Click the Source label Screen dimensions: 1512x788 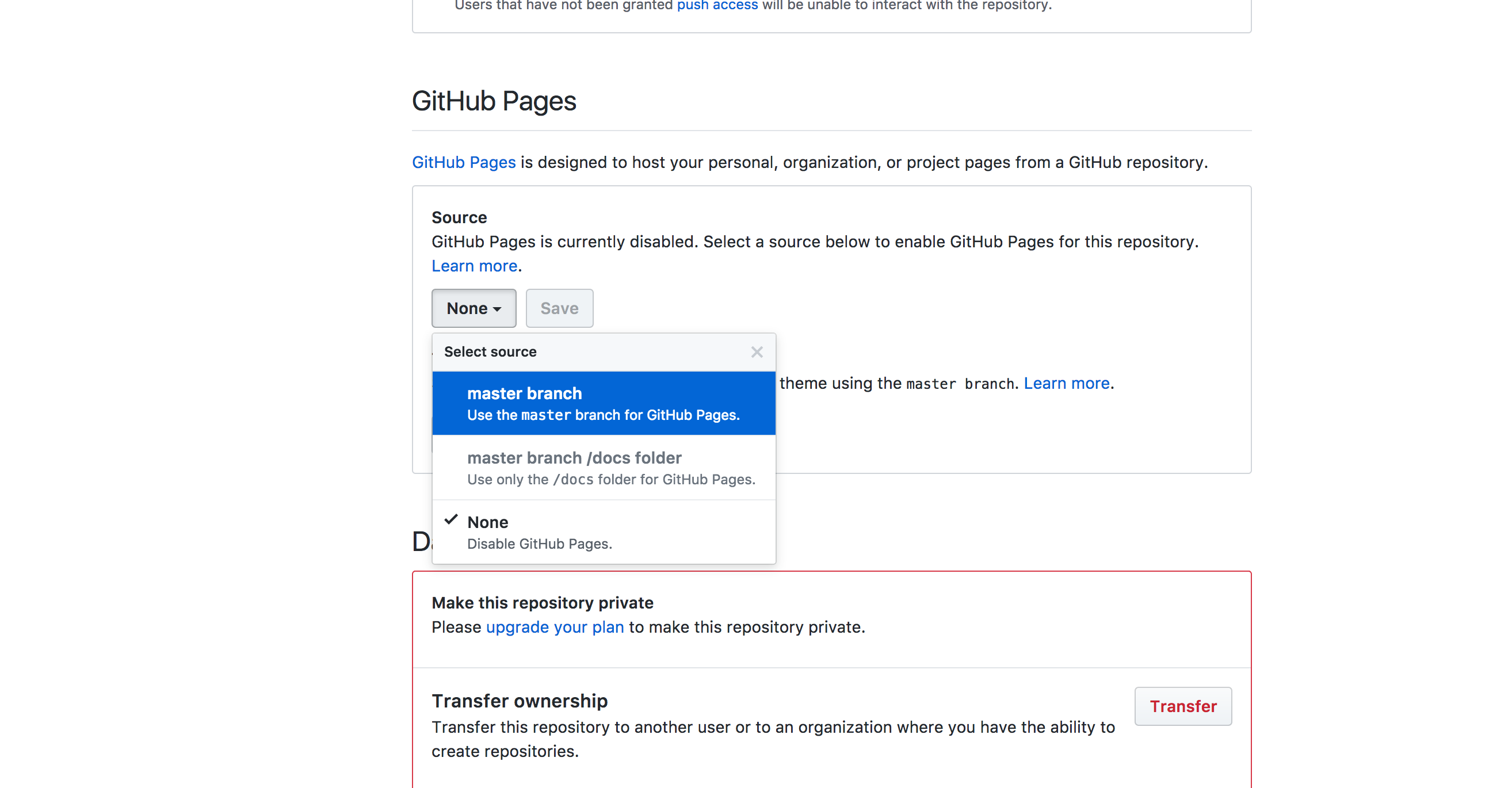[x=459, y=217]
